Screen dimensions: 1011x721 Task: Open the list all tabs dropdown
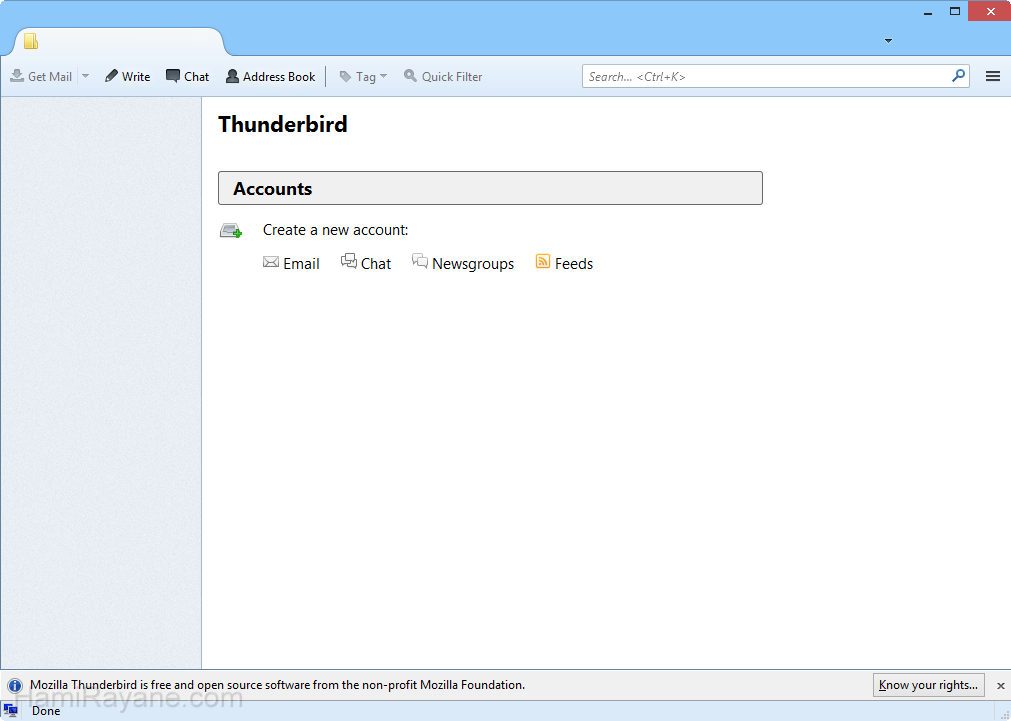click(888, 41)
